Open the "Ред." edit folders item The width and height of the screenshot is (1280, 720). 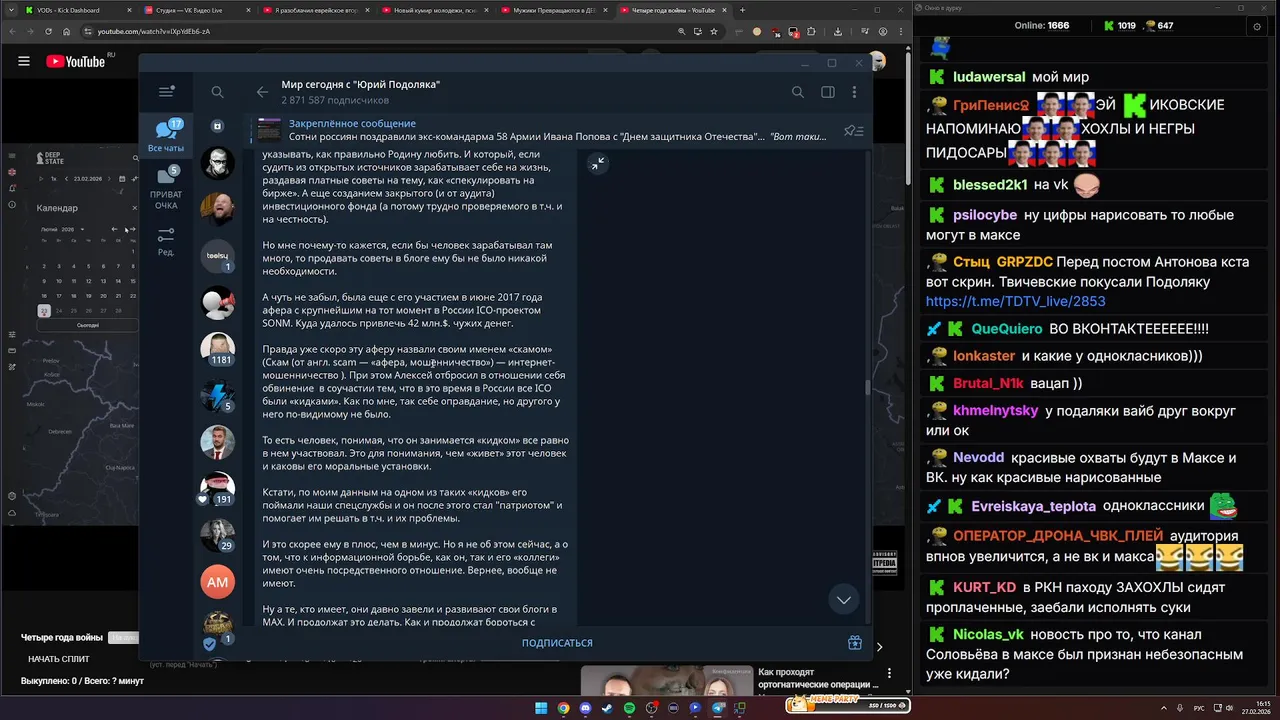coord(166,241)
